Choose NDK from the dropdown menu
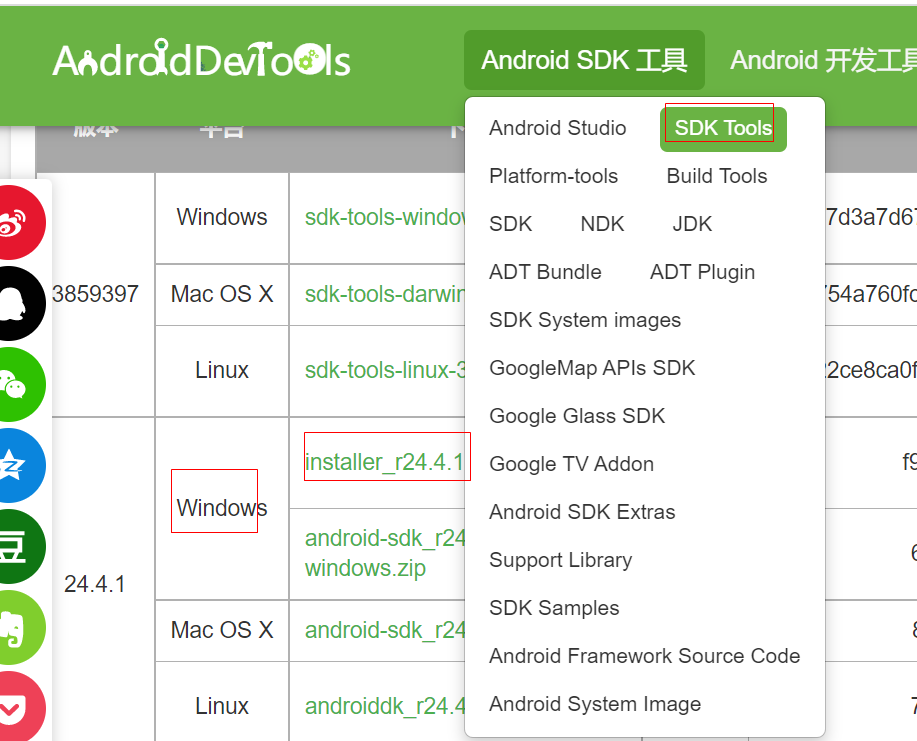Viewport: 917px width, 741px height. pyautogui.click(x=602, y=224)
